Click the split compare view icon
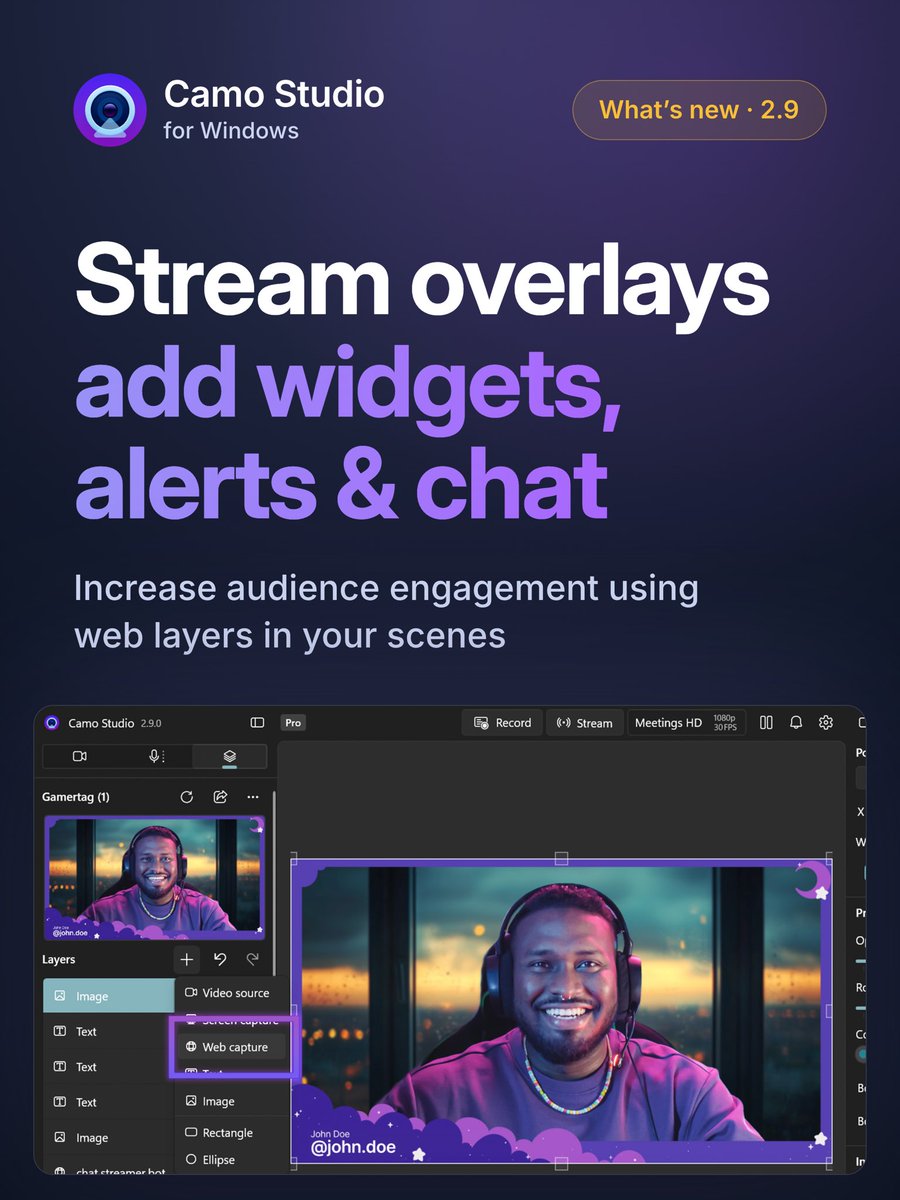Image resolution: width=900 pixels, height=1200 pixels. [x=766, y=722]
